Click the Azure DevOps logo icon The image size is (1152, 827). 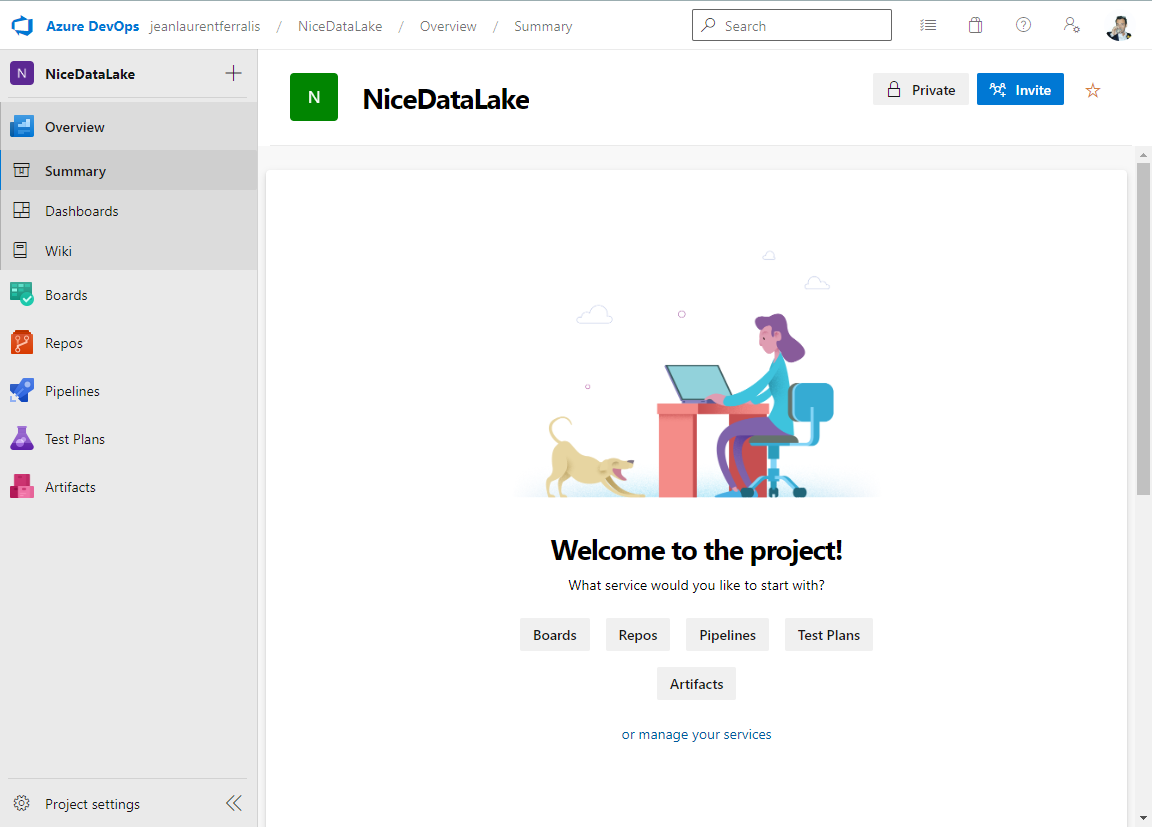coord(23,26)
